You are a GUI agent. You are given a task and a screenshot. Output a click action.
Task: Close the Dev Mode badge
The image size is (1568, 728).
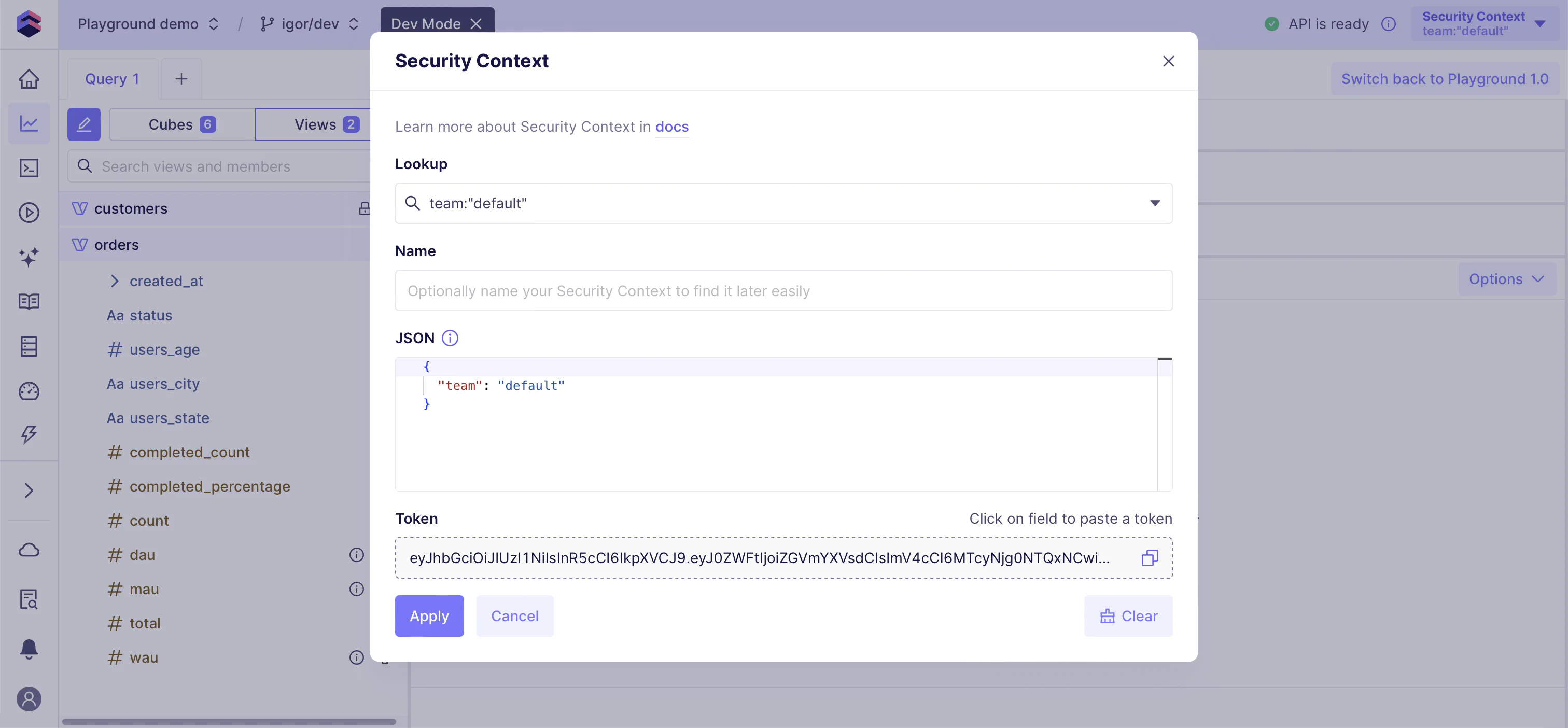click(476, 24)
